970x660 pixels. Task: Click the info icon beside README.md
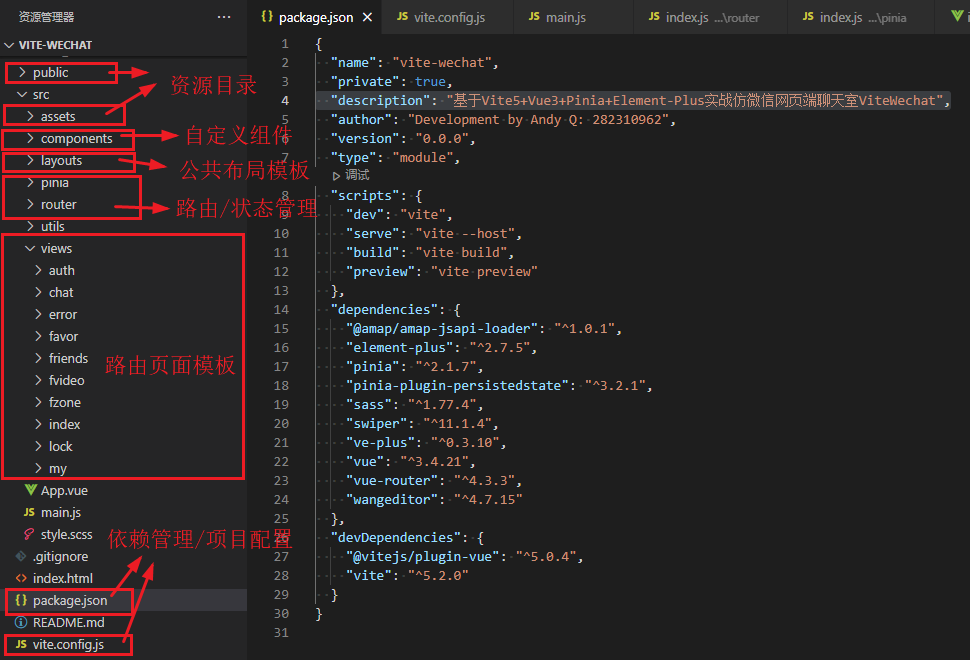[x=21, y=622]
